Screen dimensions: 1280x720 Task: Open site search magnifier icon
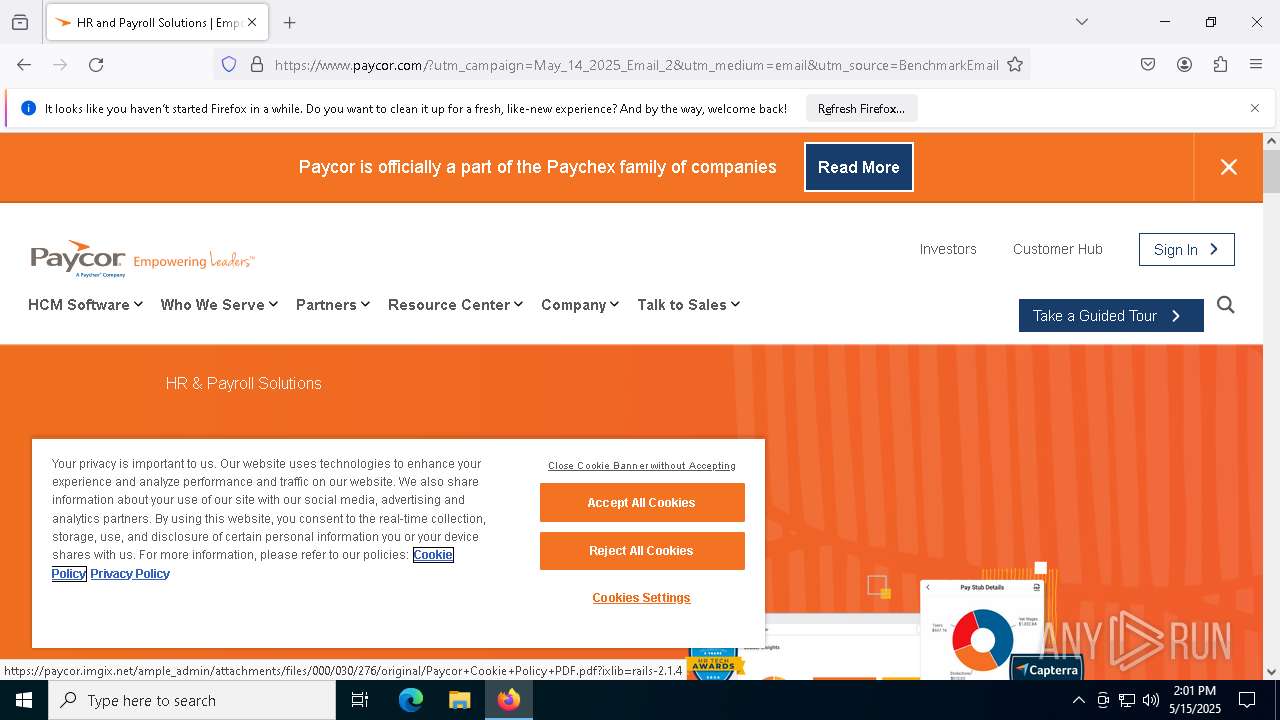pos(1226,305)
